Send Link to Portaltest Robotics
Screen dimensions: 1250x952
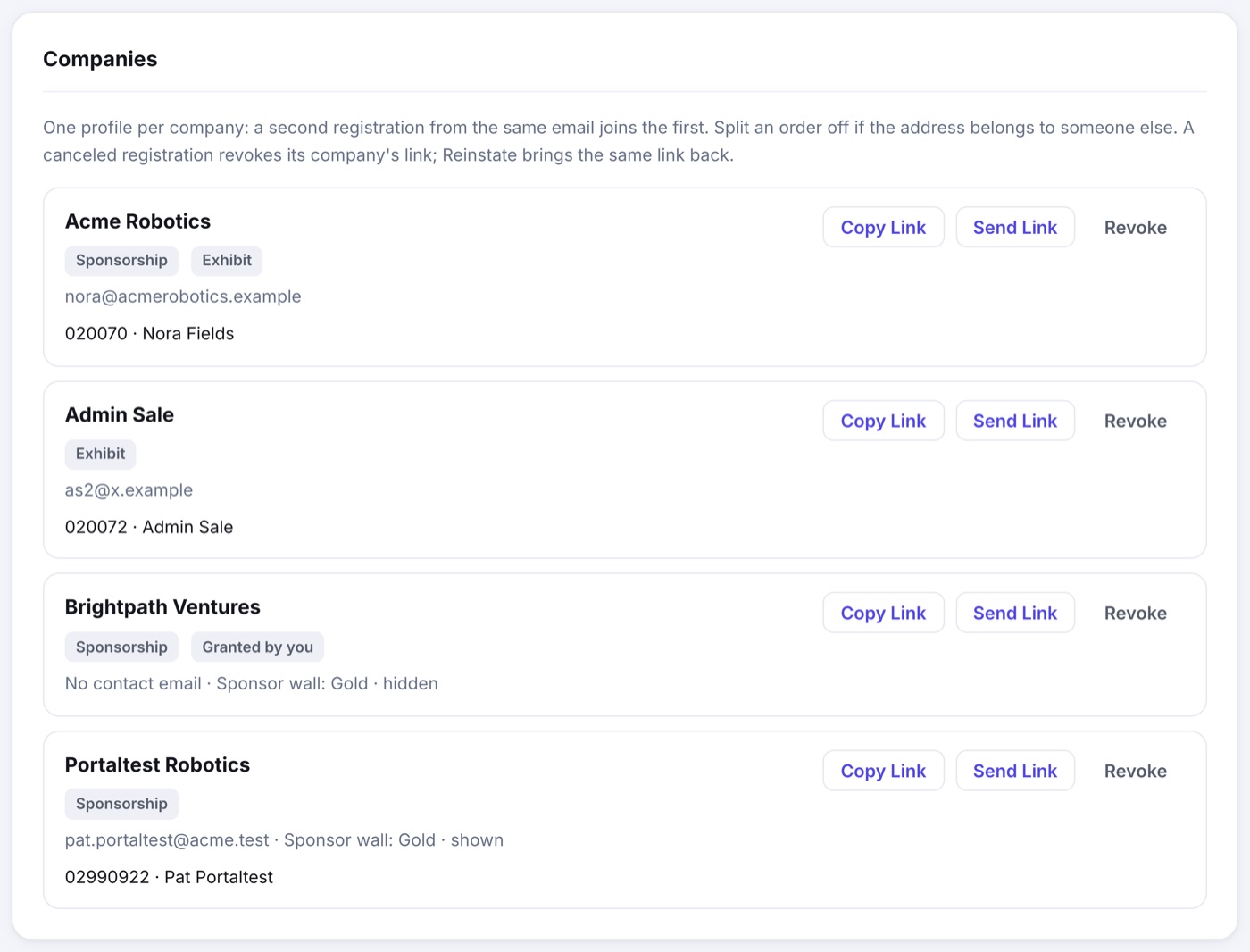tap(1015, 771)
